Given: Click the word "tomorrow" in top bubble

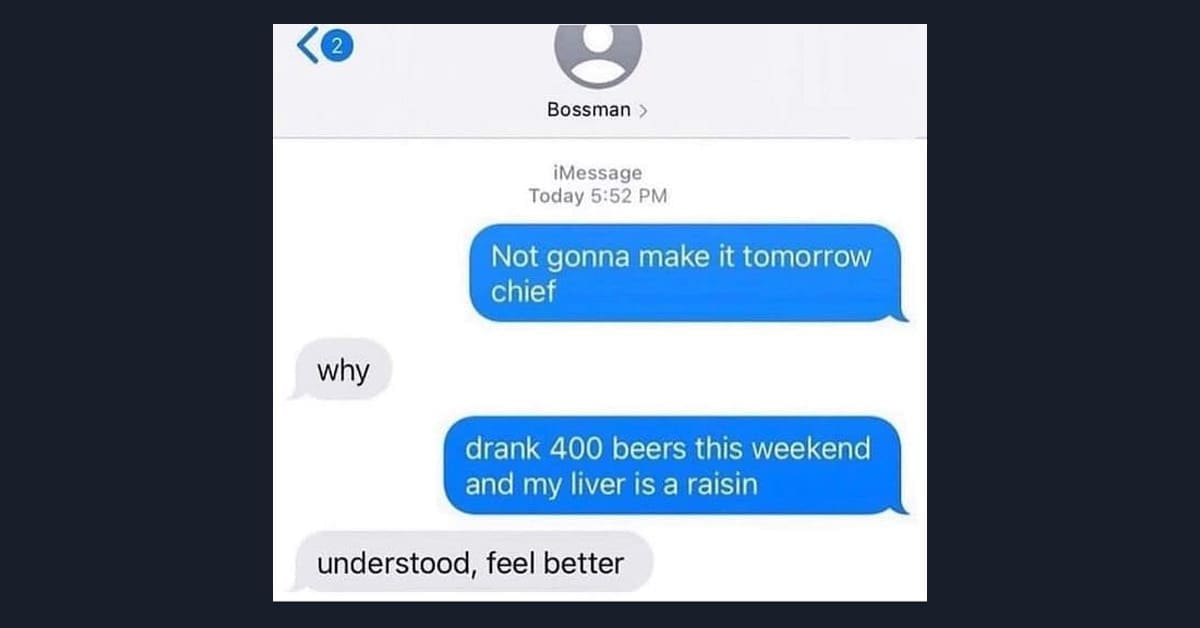Looking at the screenshot, I should click(808, 258).
